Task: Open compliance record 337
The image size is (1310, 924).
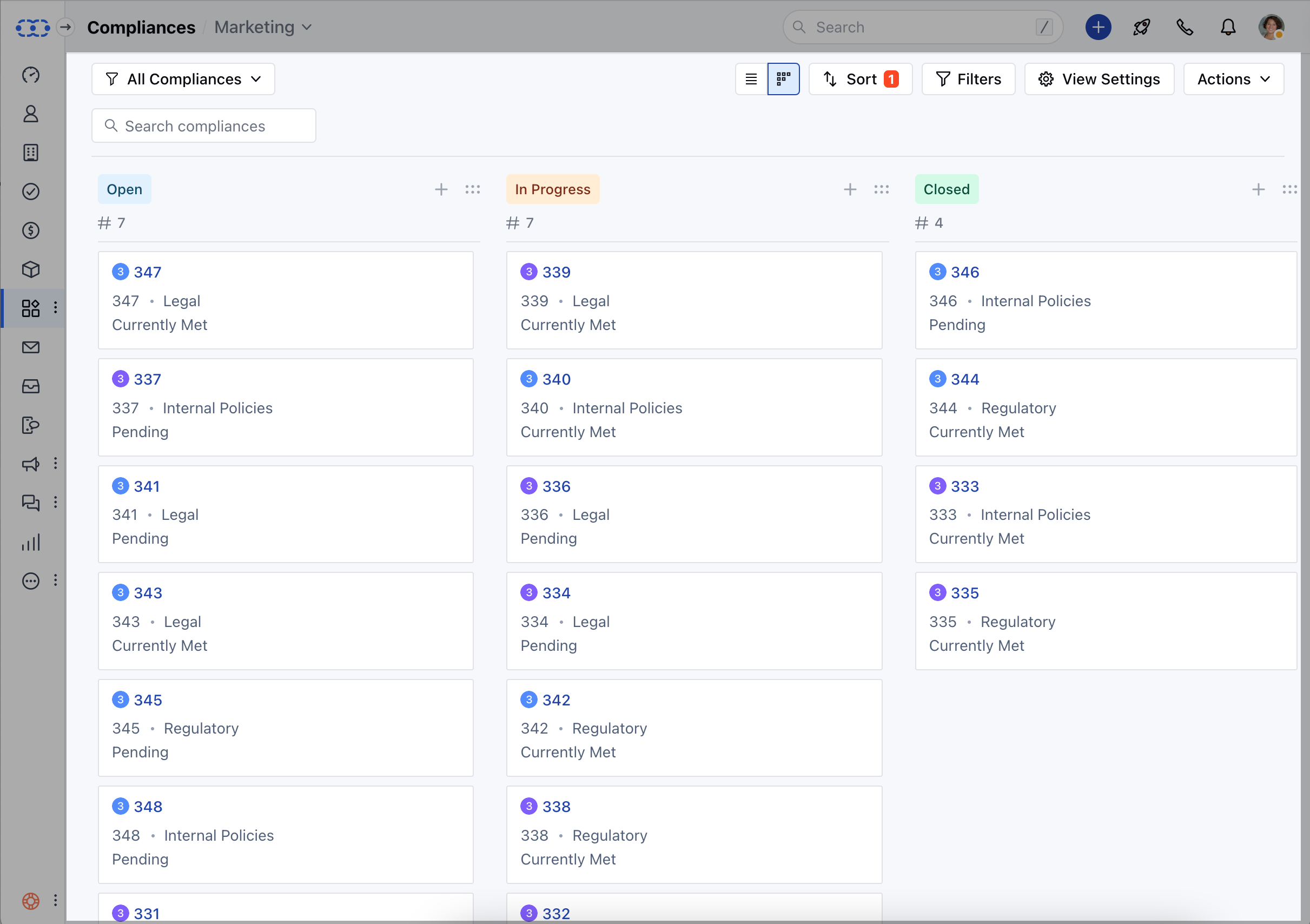Action: 148,380
